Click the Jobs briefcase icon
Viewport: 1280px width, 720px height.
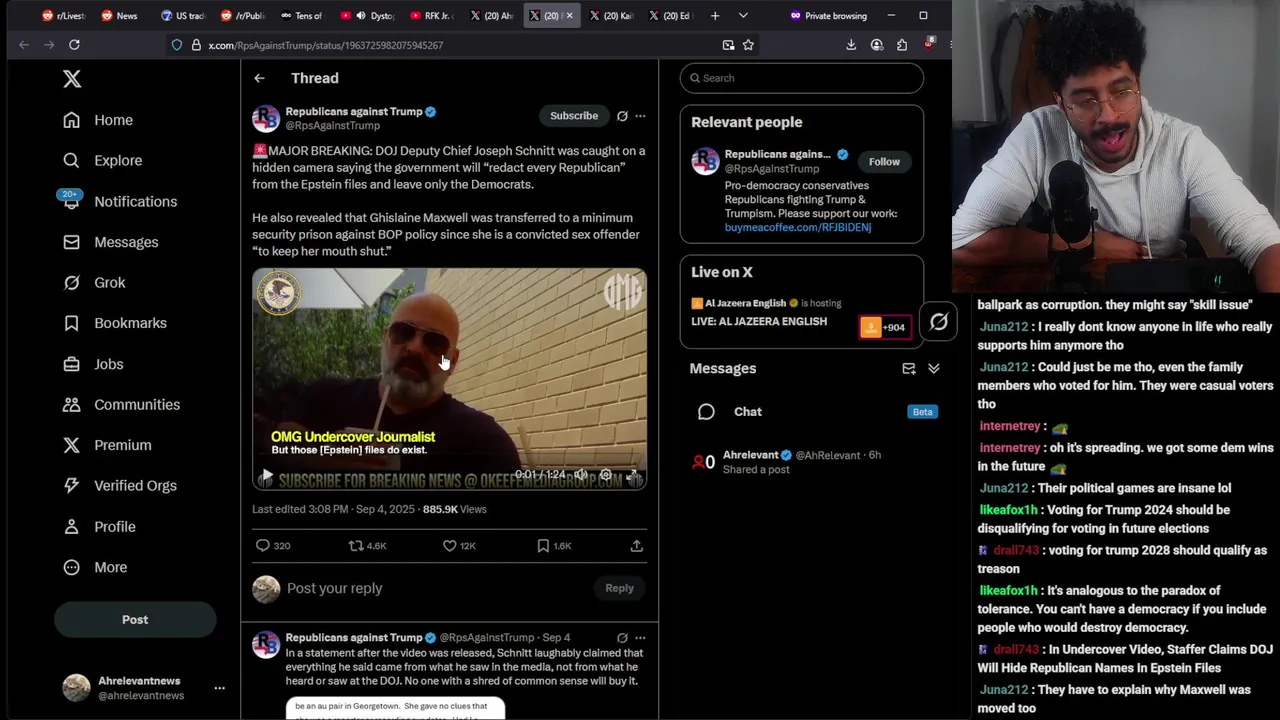coord(71,364)
